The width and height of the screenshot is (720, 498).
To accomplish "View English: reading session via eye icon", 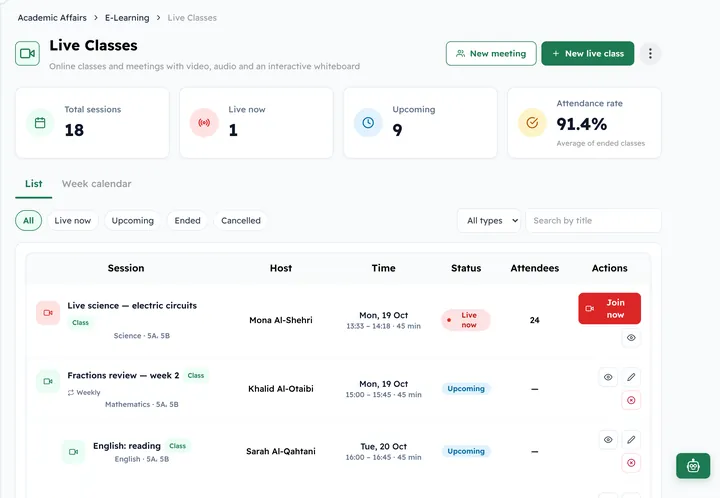I will tap(608, 440).
